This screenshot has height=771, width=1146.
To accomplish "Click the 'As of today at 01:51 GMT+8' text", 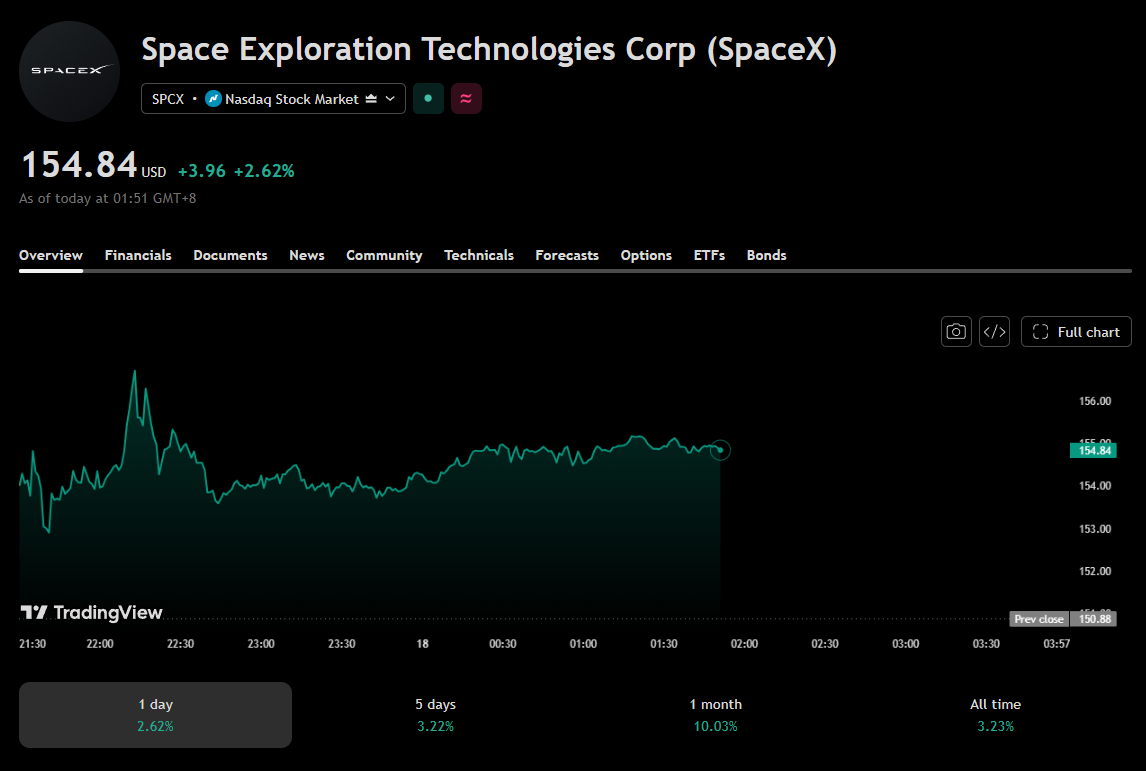I will coord(107,198).
